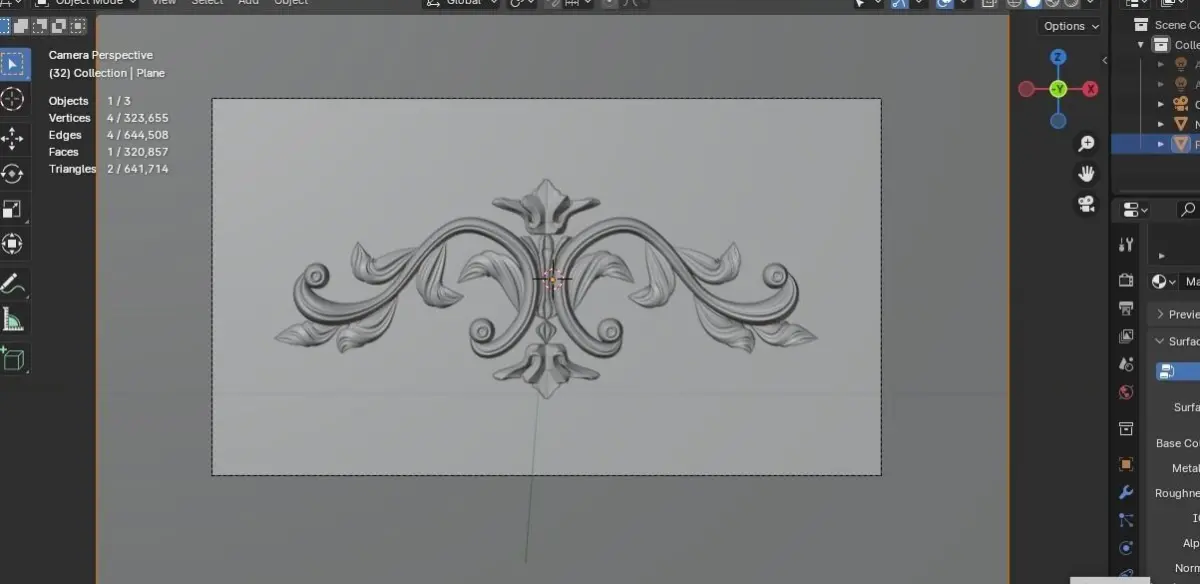Open the Output properties tab
The width and height of the screenshot is (1200, 584).
click(x=1126, y=308)
